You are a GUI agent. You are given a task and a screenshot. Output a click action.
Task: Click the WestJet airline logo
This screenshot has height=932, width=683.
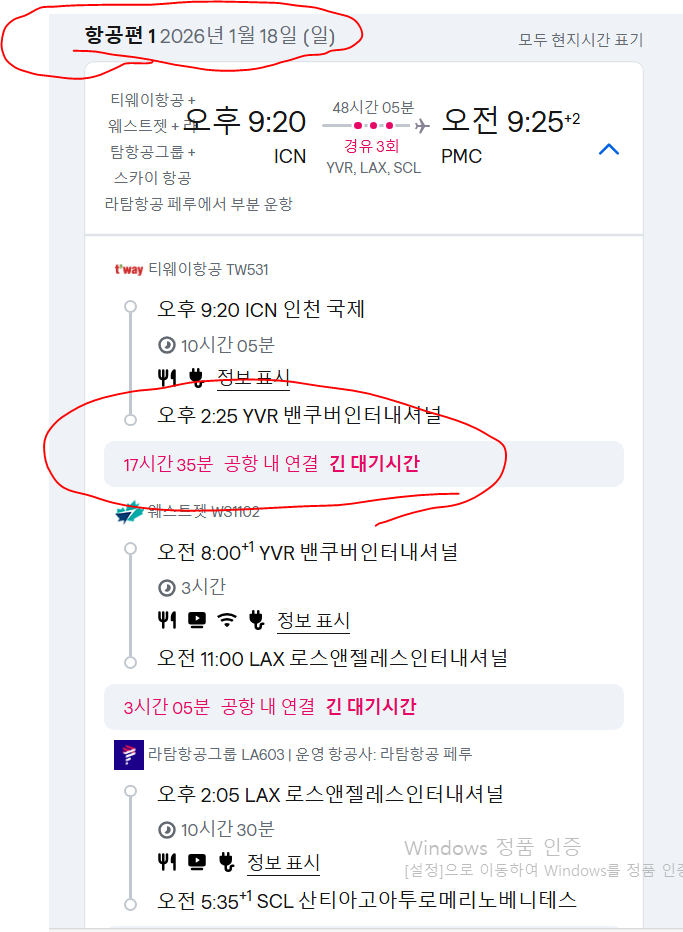point(129,512)
